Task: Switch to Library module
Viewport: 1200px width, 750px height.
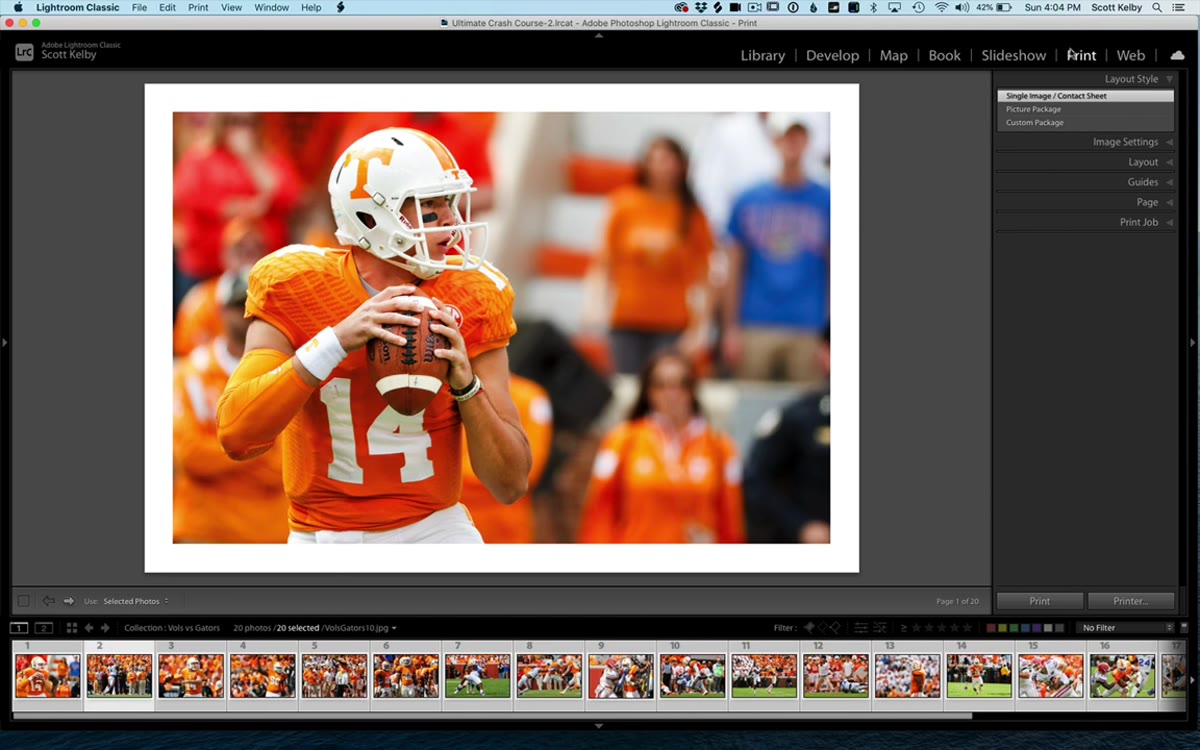Action: point(762,56)
